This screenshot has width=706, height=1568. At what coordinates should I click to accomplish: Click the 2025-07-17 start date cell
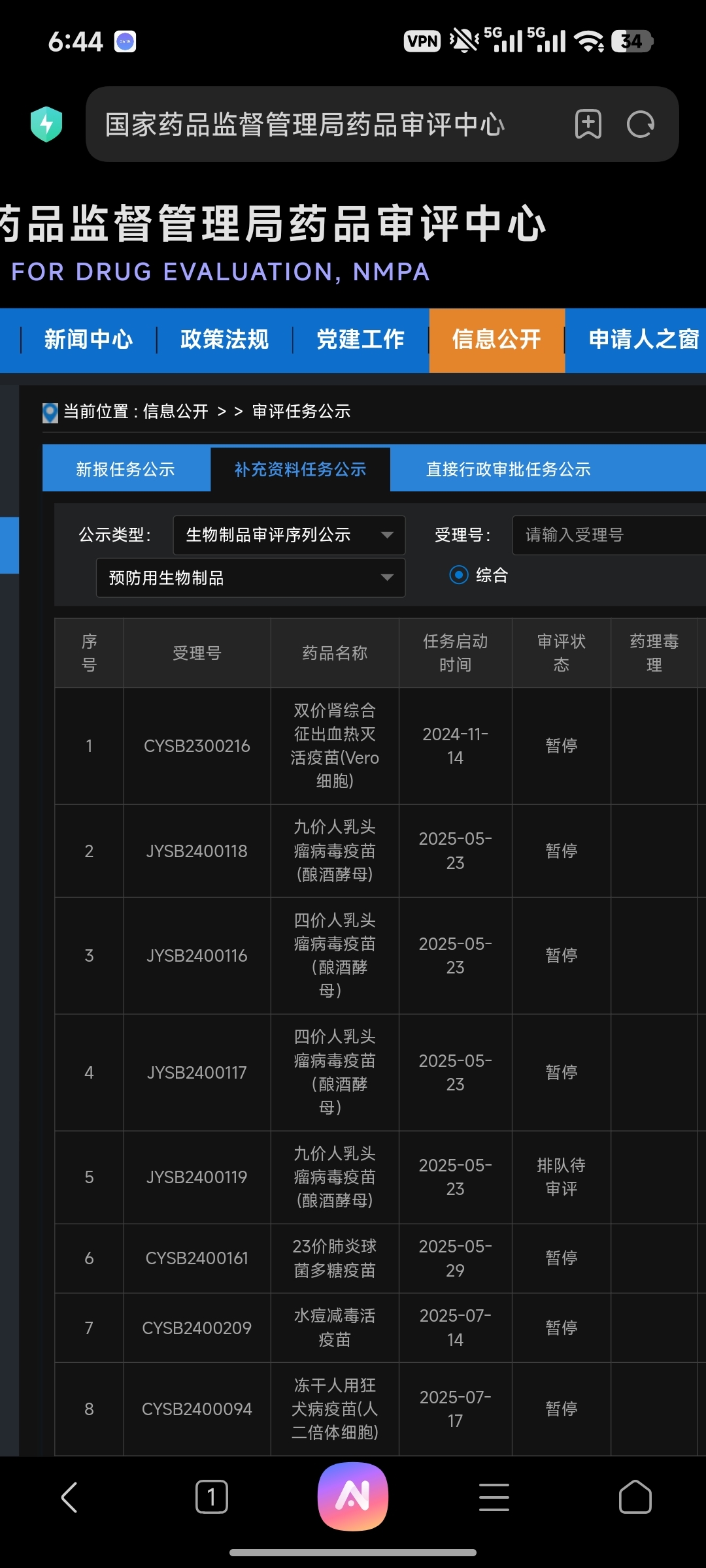455,1409
